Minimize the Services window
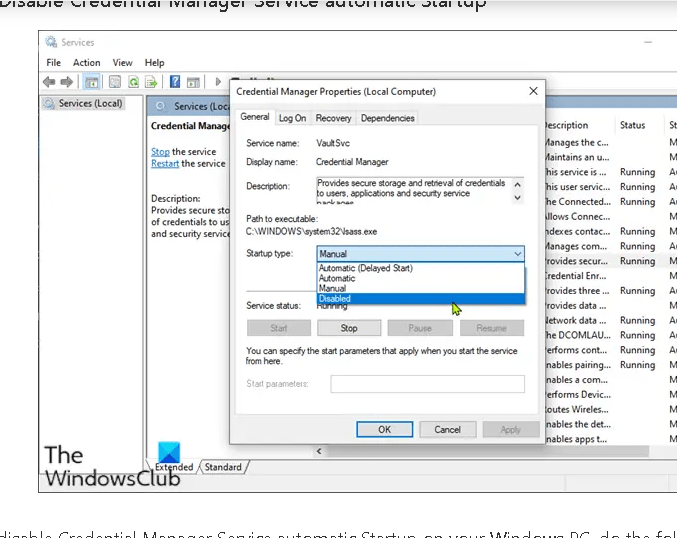The height and width of the screenshot is (538, 677). [648, 42]
